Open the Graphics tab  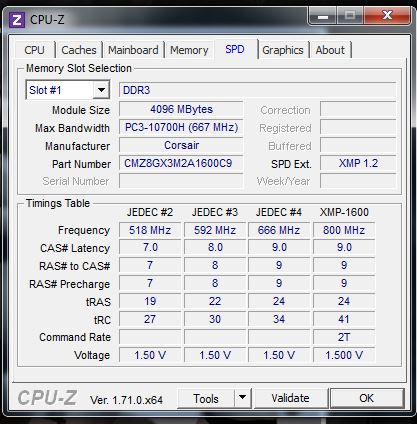(x=283, y=50)
